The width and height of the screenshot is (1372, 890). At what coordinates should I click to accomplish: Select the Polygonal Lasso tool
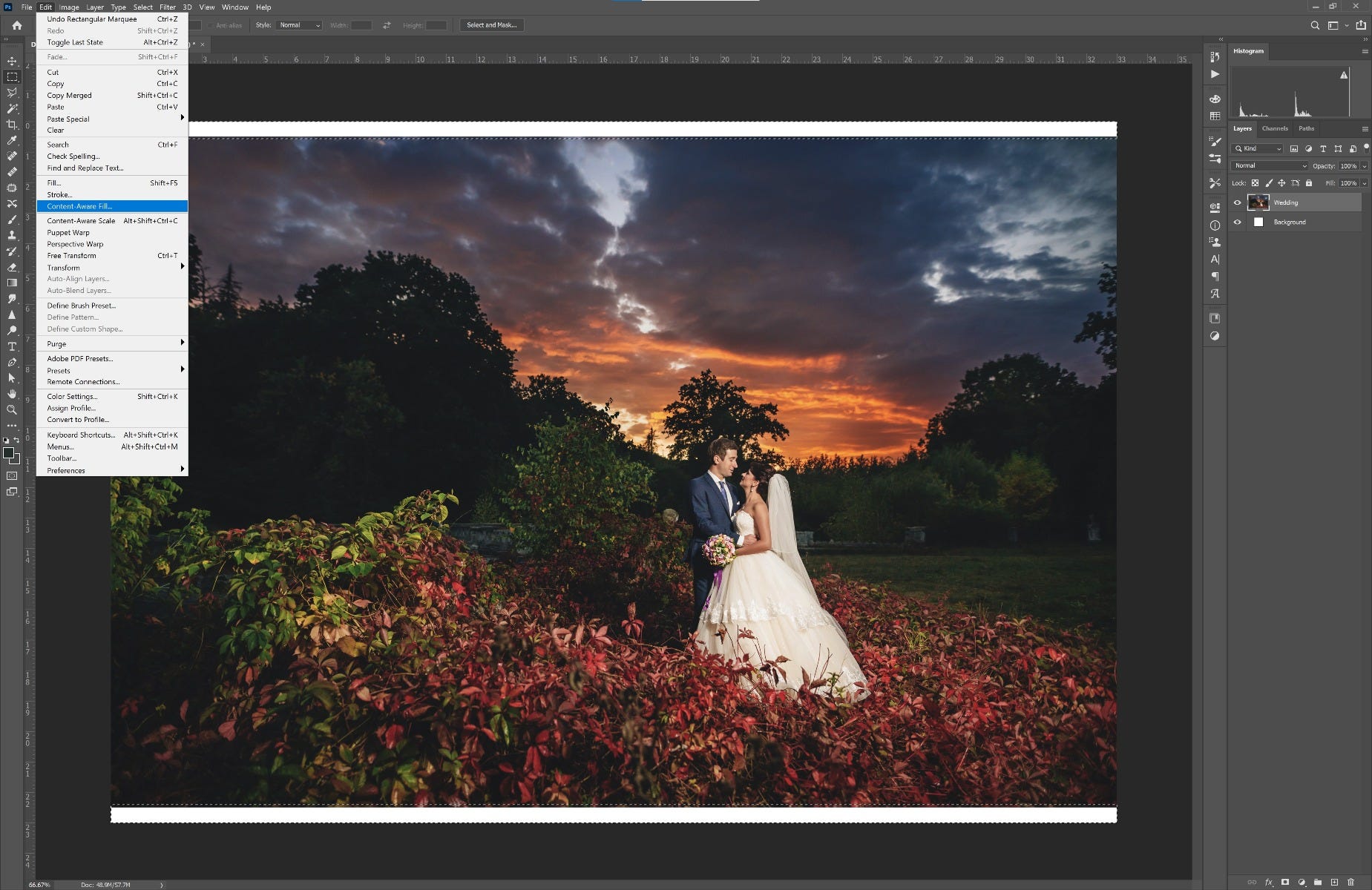pos(12,93)
